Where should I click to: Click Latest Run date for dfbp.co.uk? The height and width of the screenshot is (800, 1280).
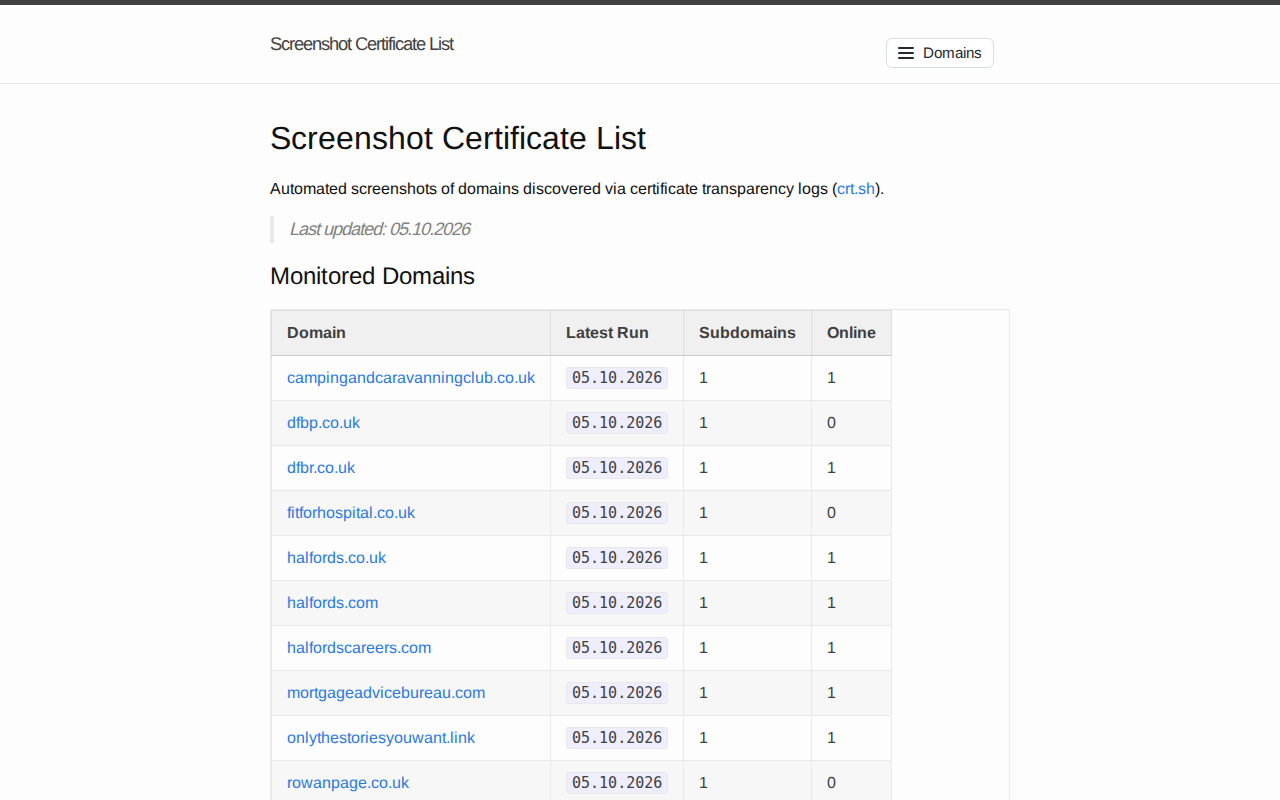pos(617,423)
